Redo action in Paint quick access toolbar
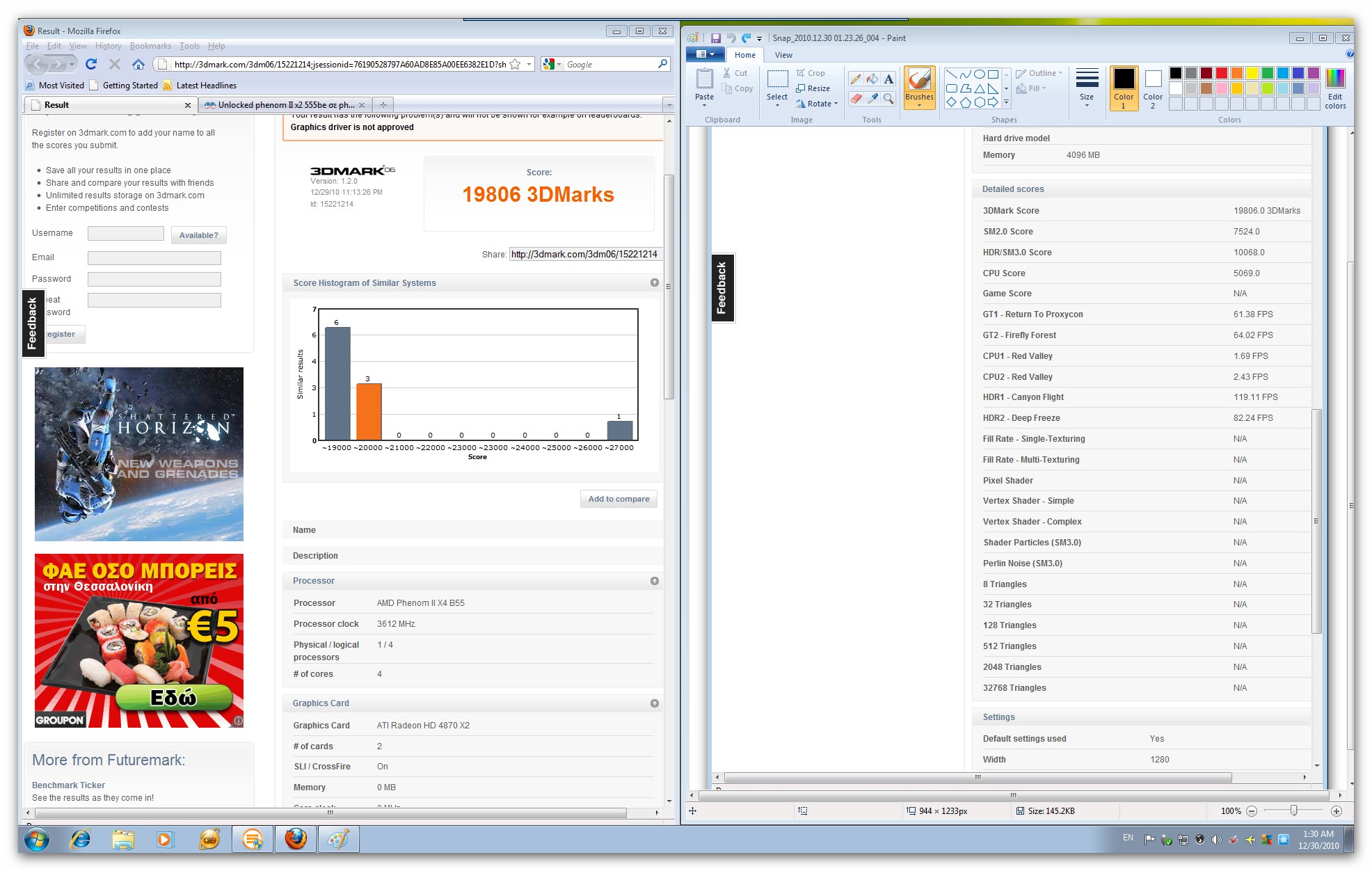 747,38
